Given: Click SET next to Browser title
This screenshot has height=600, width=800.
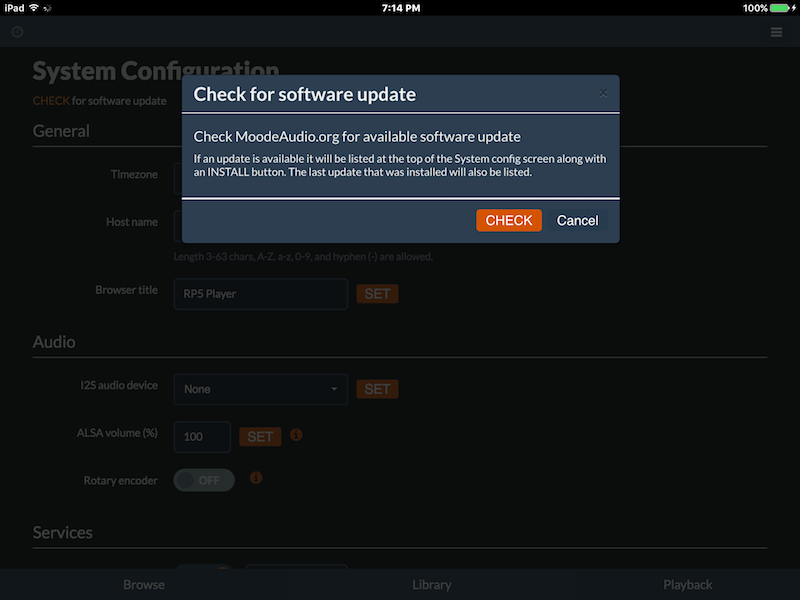Looking at the screenshot, I should point(378,294).
